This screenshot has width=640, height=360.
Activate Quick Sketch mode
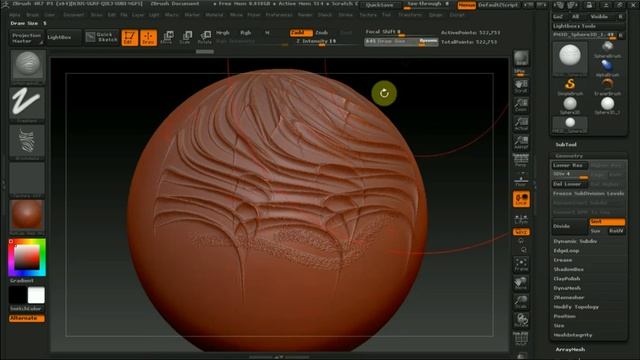pyautogui.click(x=102, y=38)
